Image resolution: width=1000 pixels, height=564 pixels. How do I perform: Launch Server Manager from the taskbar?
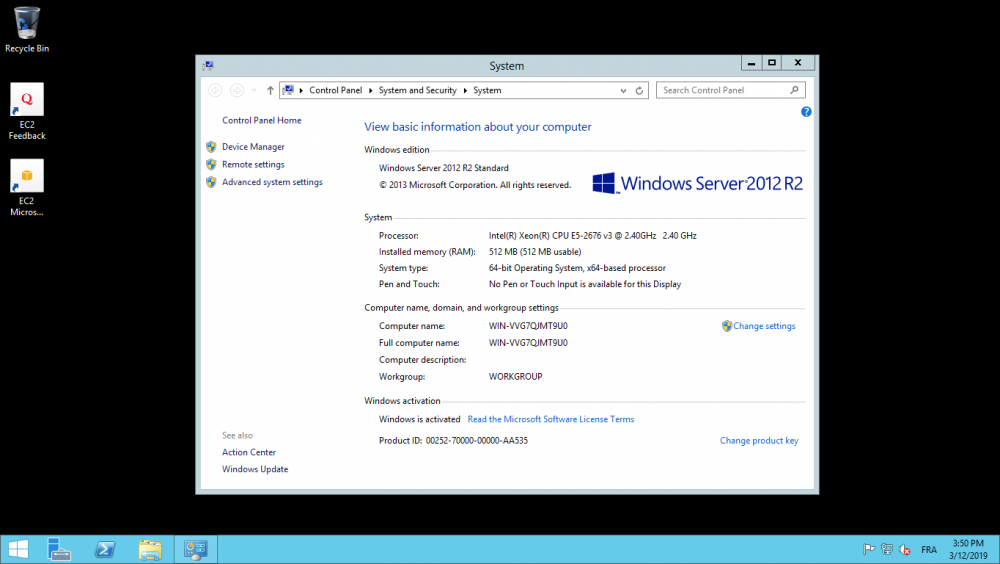pyautogui.click(x=59, y=549)
